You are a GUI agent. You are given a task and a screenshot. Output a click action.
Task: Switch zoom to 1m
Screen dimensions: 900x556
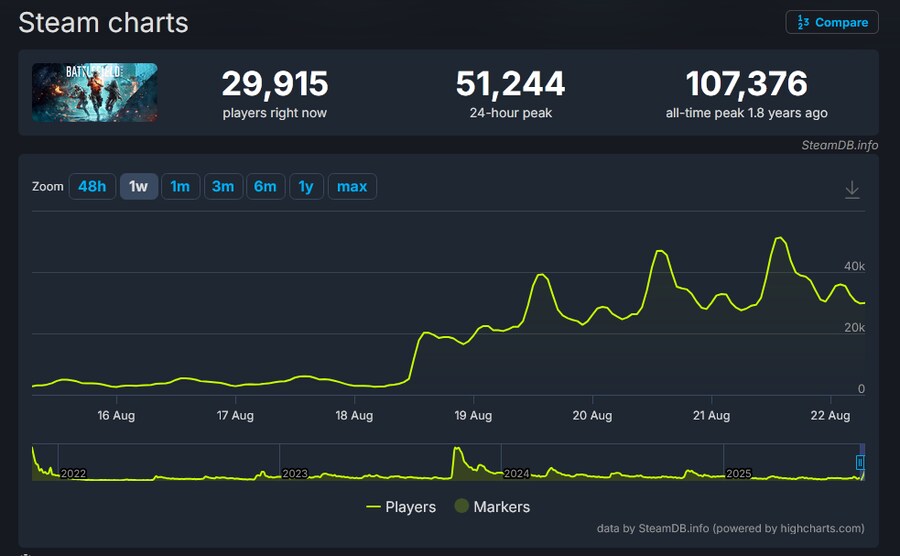point(180,186)
